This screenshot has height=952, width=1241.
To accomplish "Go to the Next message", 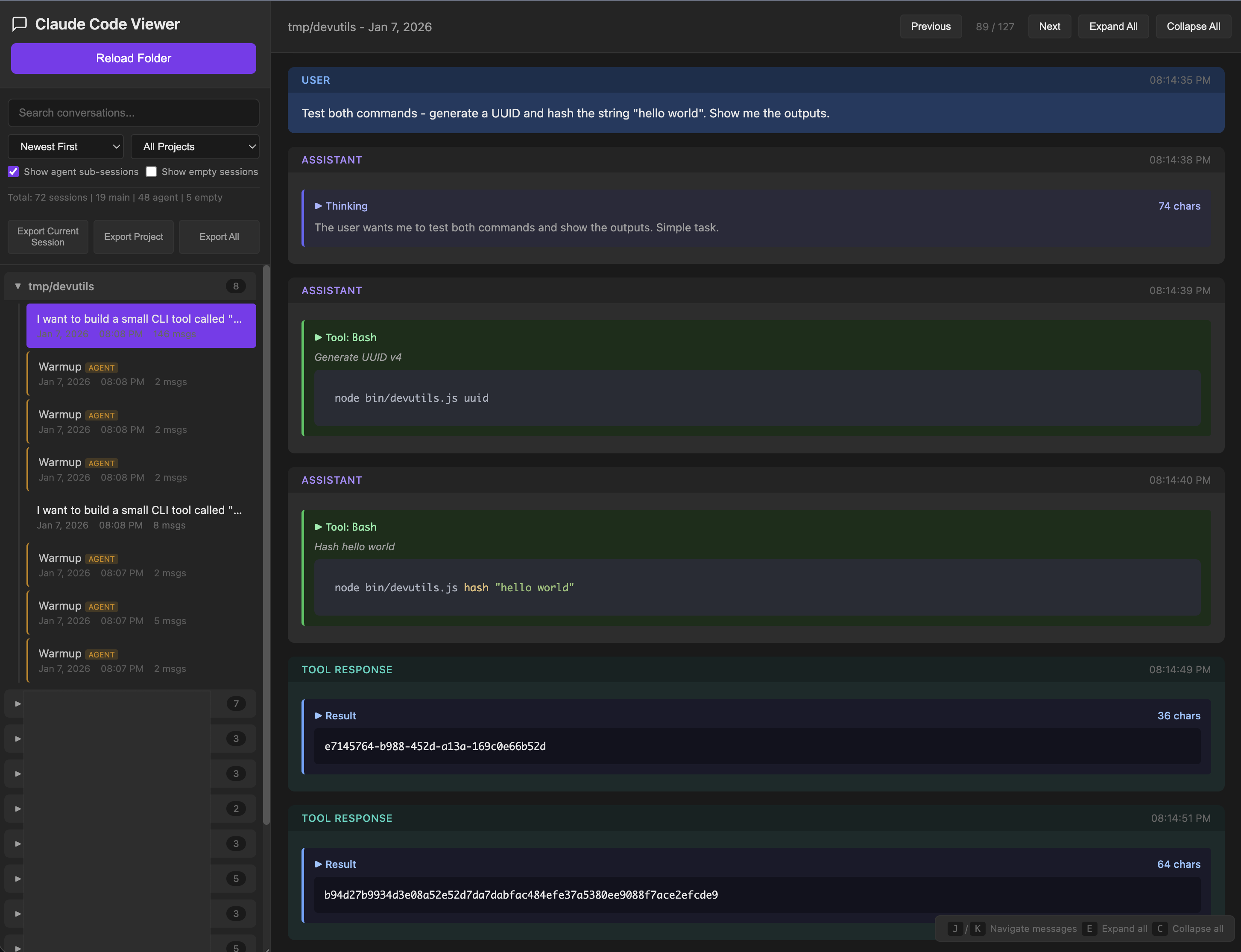I will click(1049, 26).
